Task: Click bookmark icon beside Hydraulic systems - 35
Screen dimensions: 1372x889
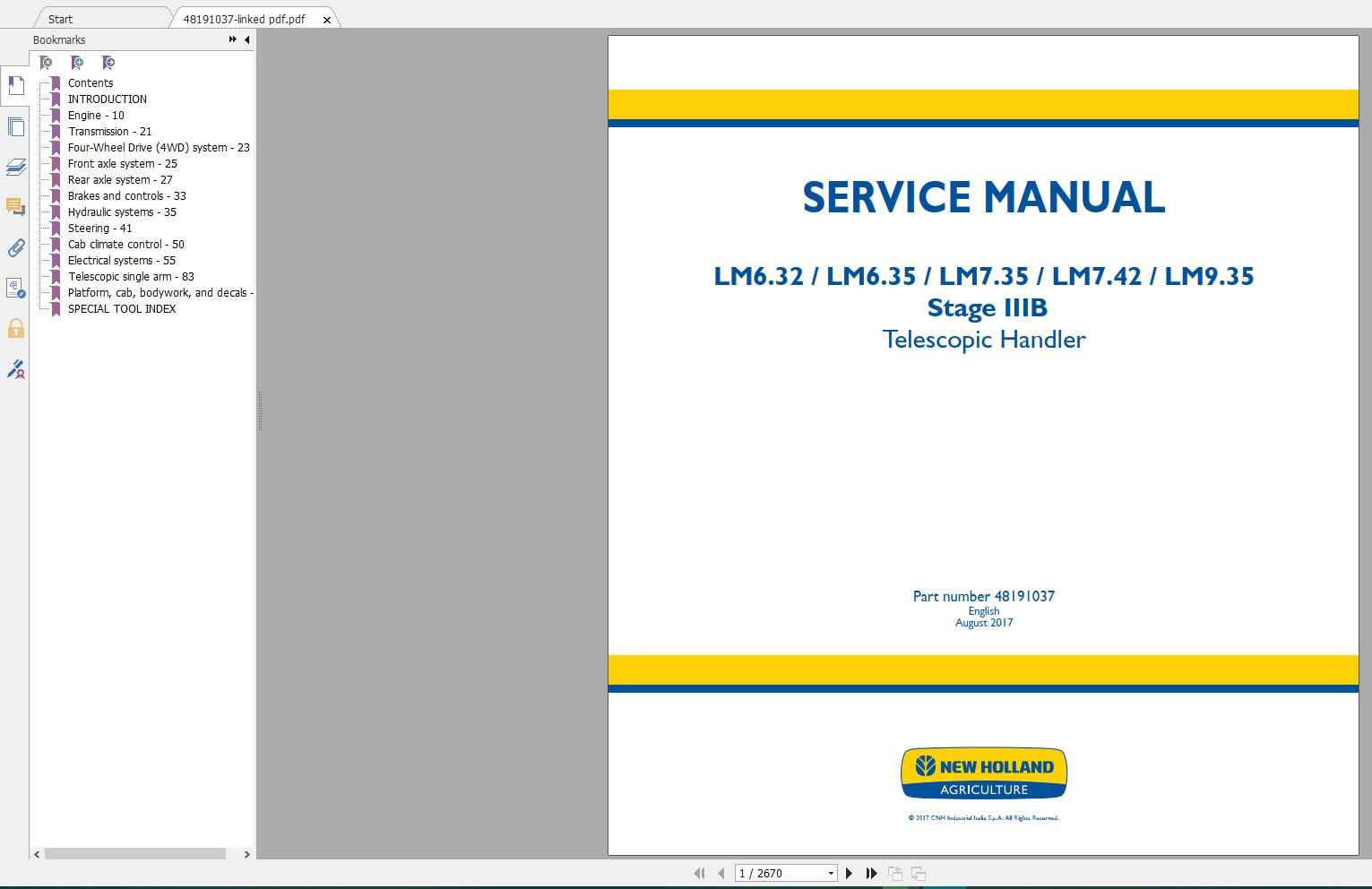Action: (56, 212)
